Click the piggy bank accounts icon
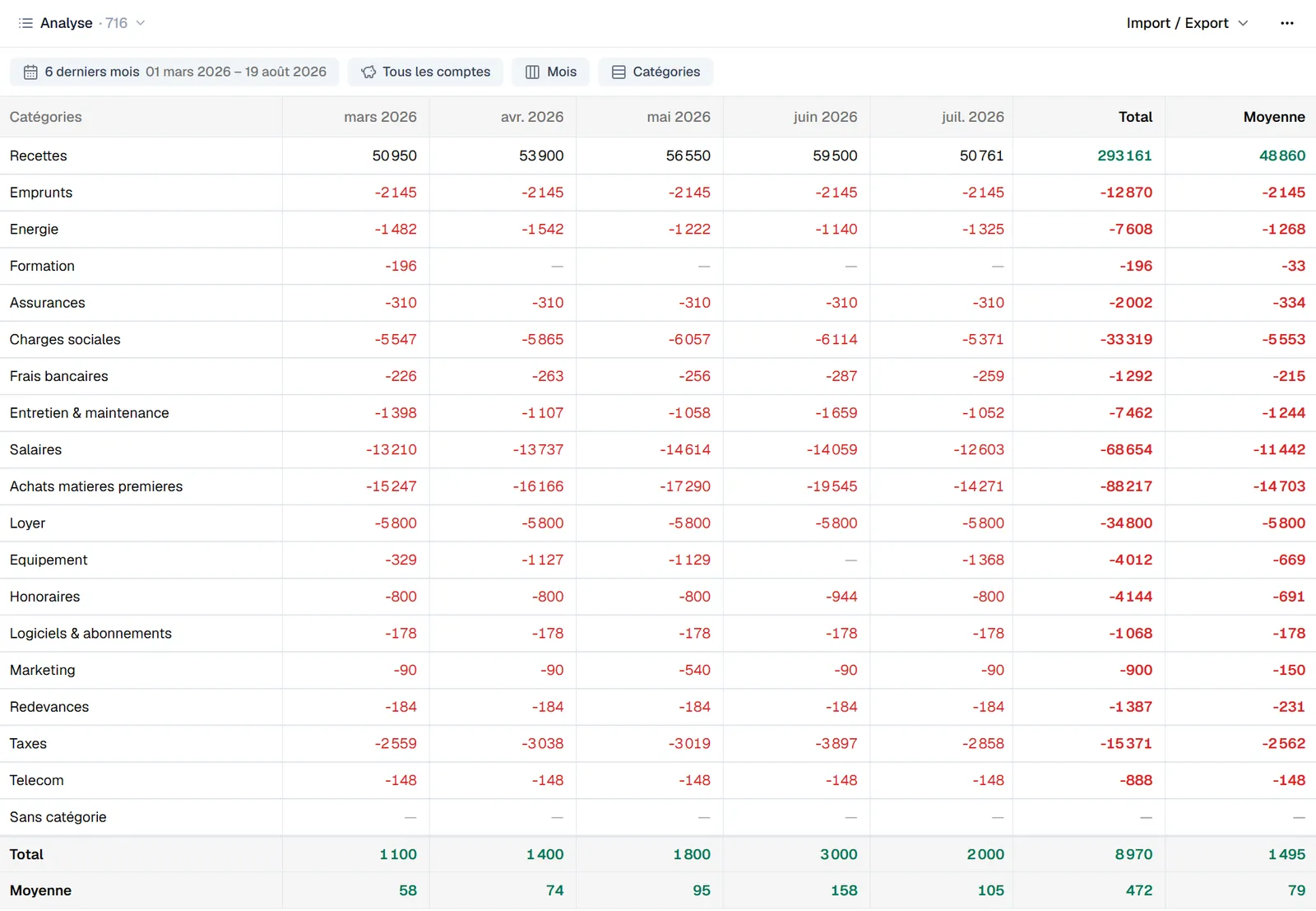 pos(368,72)
